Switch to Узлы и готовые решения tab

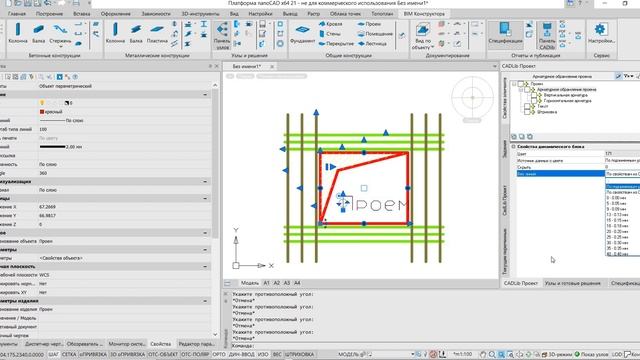573,283
